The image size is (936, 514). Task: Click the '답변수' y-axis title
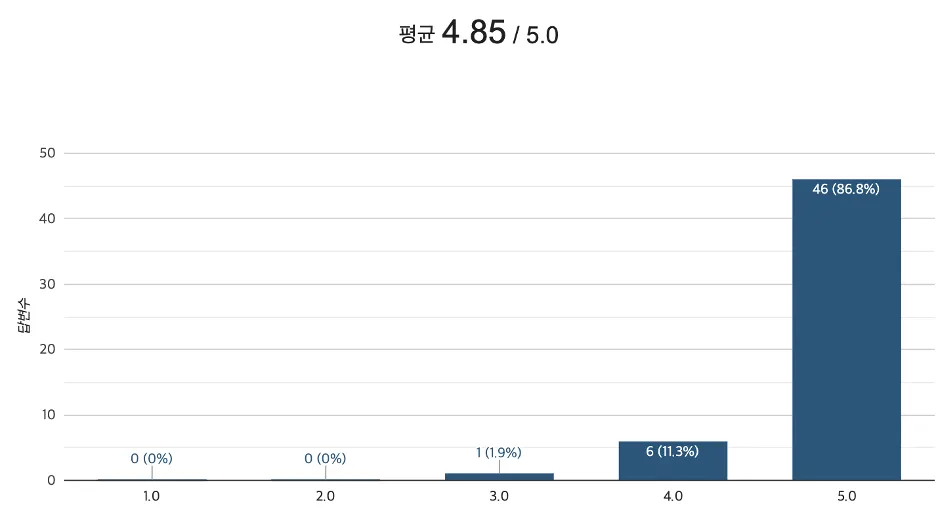(22, 316)
